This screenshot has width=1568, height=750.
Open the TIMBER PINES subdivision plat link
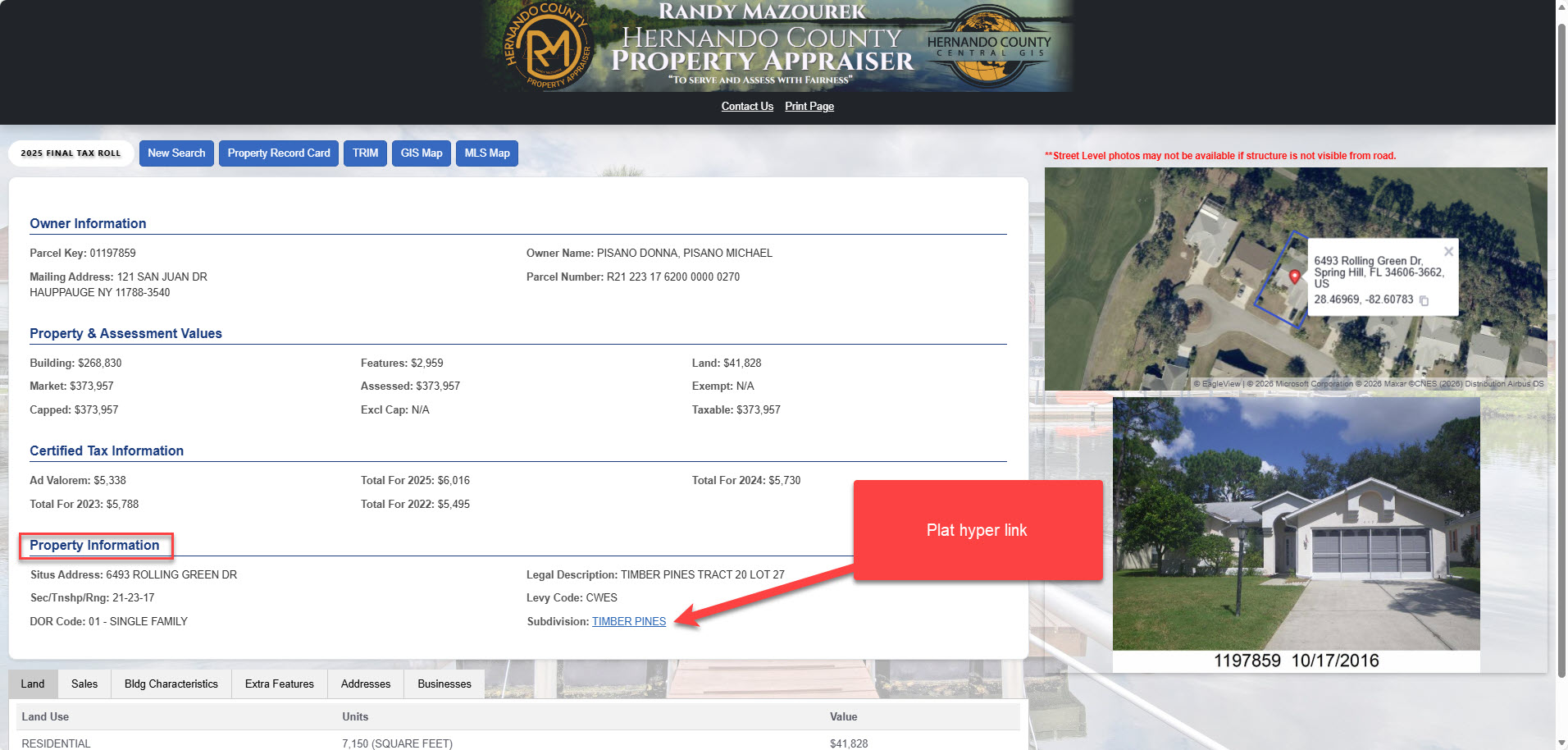629,621
